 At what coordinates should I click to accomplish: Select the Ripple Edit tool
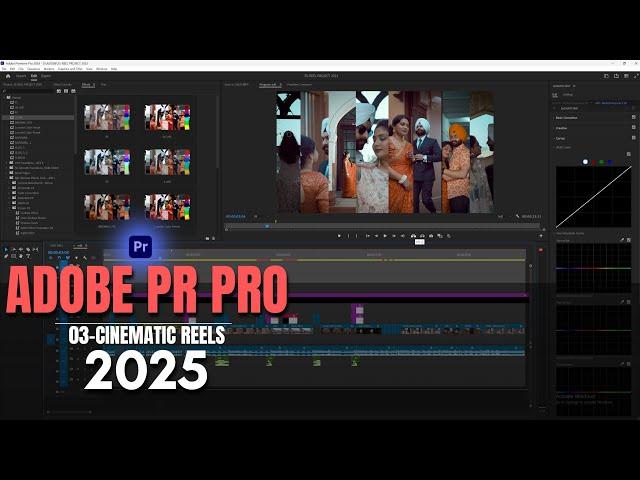[21, 249]
